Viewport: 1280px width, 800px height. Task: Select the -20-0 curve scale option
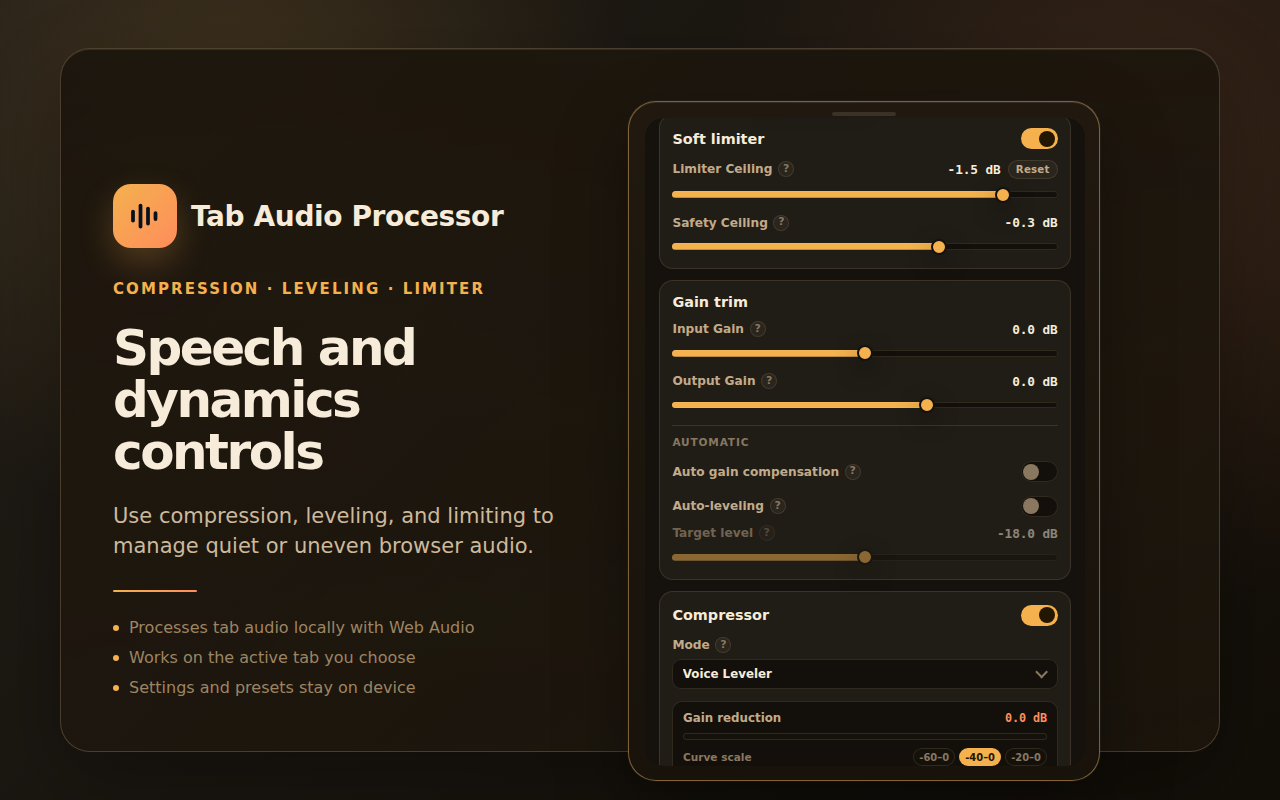click(1026, 757)
